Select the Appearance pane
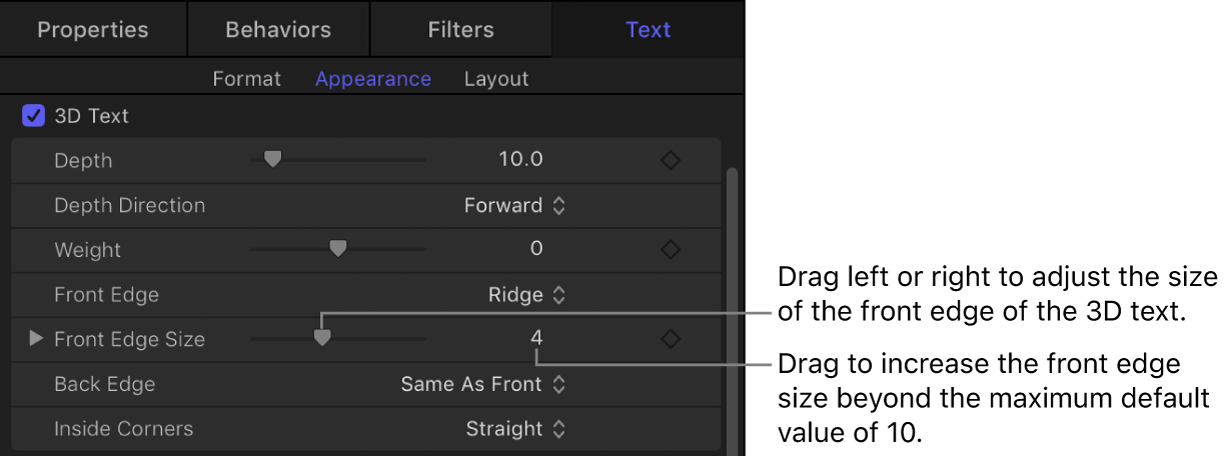 coord(373,79)
